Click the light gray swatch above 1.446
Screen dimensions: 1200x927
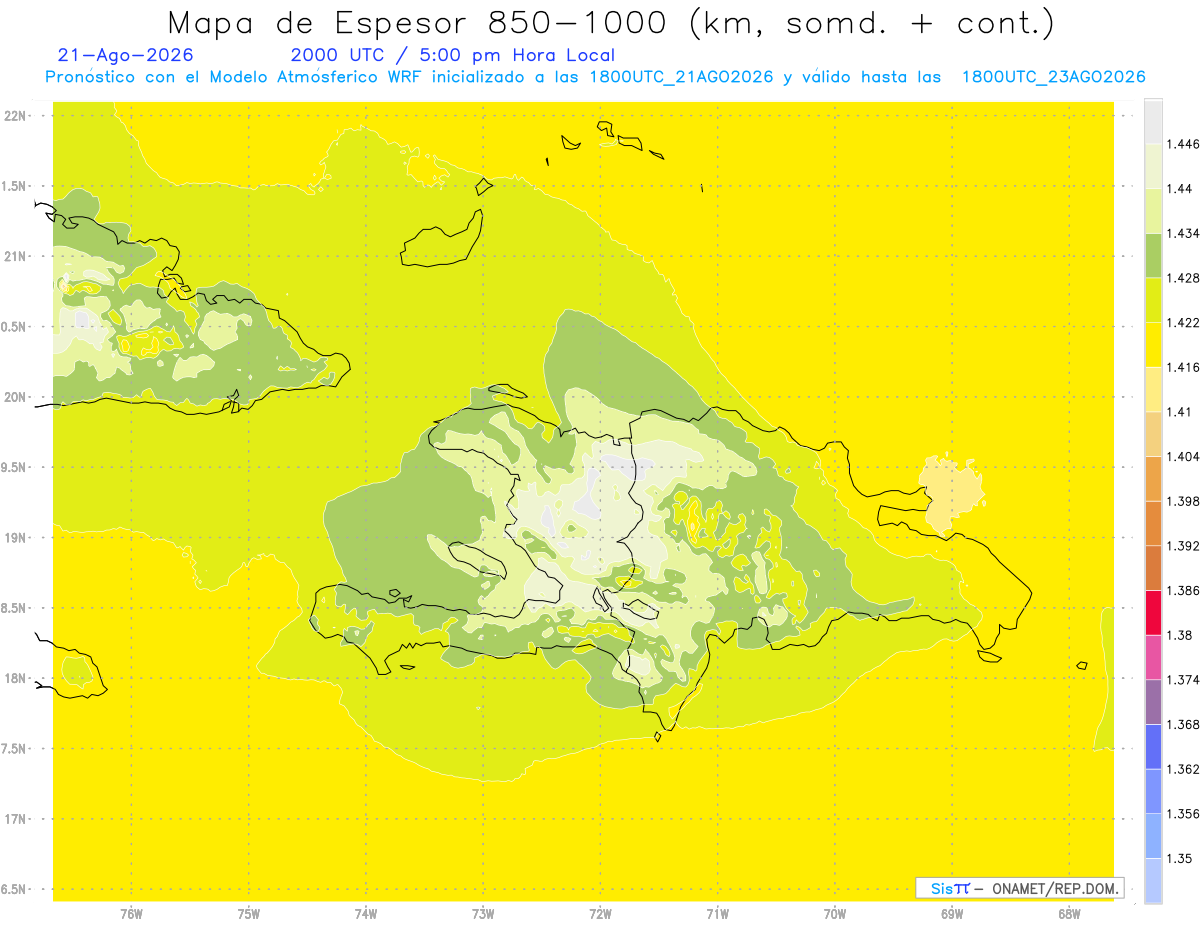pos(1153,121)
